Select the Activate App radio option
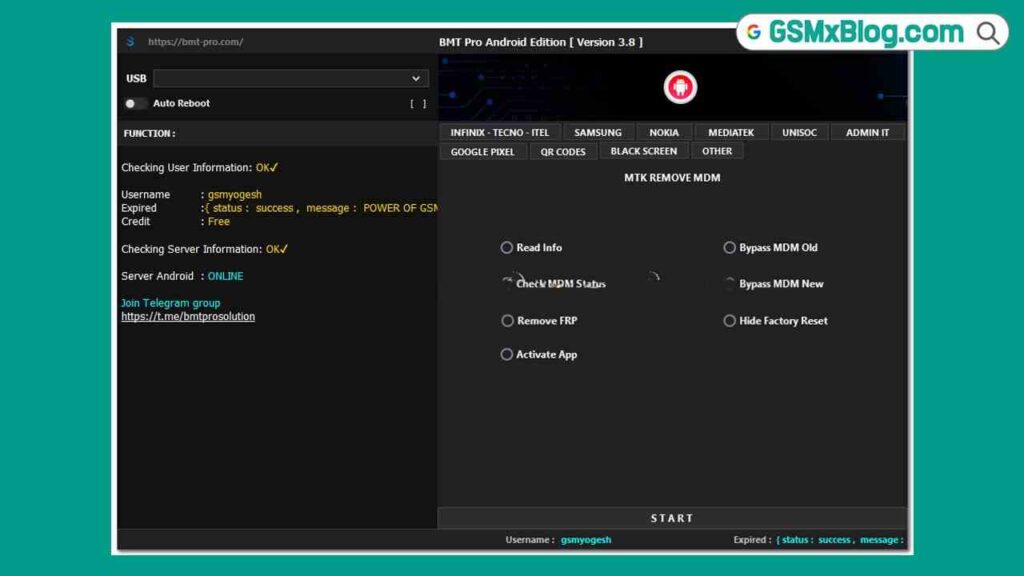The height and width of the screenshot is (576, 1024). pos(539,355)
